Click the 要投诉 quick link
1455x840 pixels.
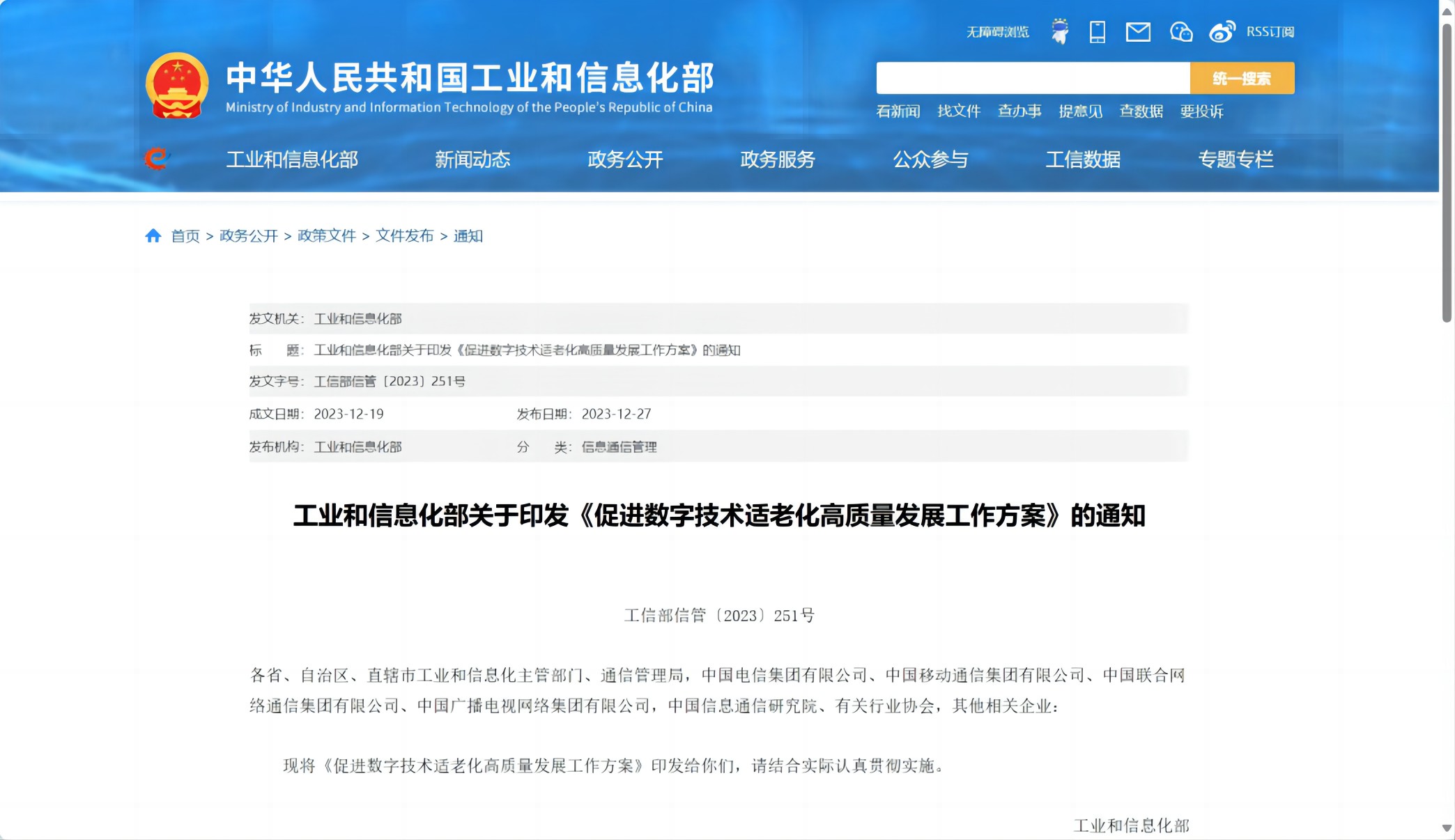click(1201, 111)
